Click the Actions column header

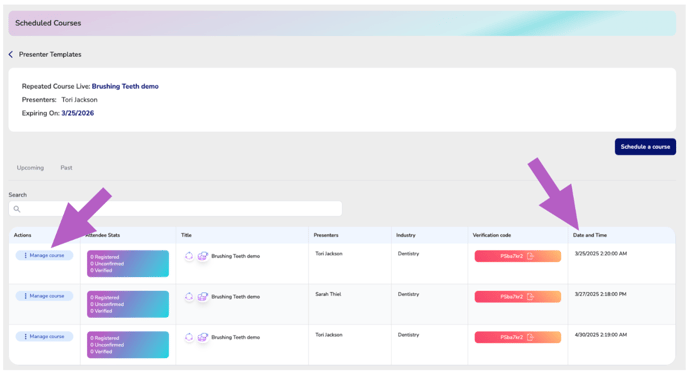point(22,235)
